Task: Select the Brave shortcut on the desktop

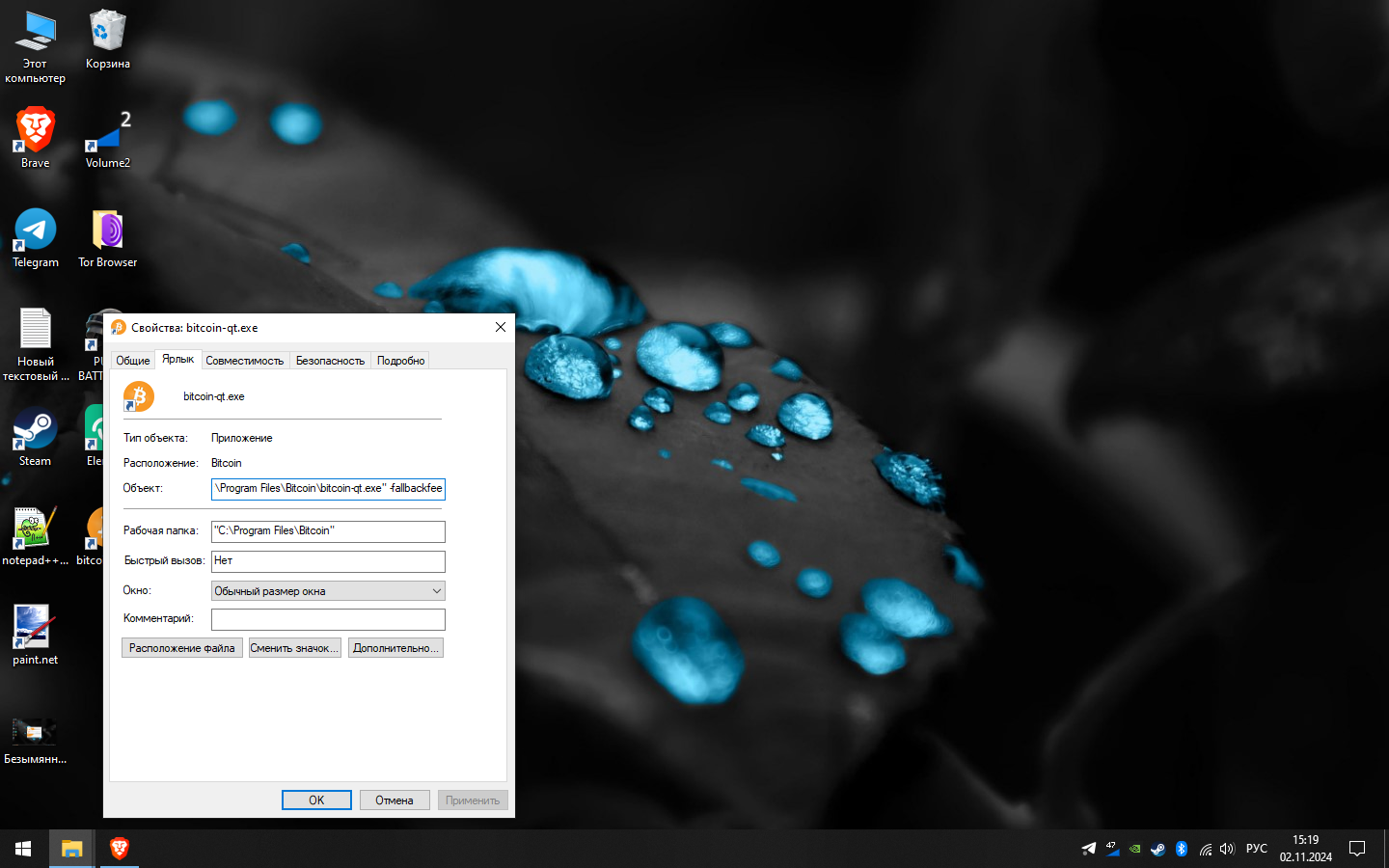Action: coord(35,138)
